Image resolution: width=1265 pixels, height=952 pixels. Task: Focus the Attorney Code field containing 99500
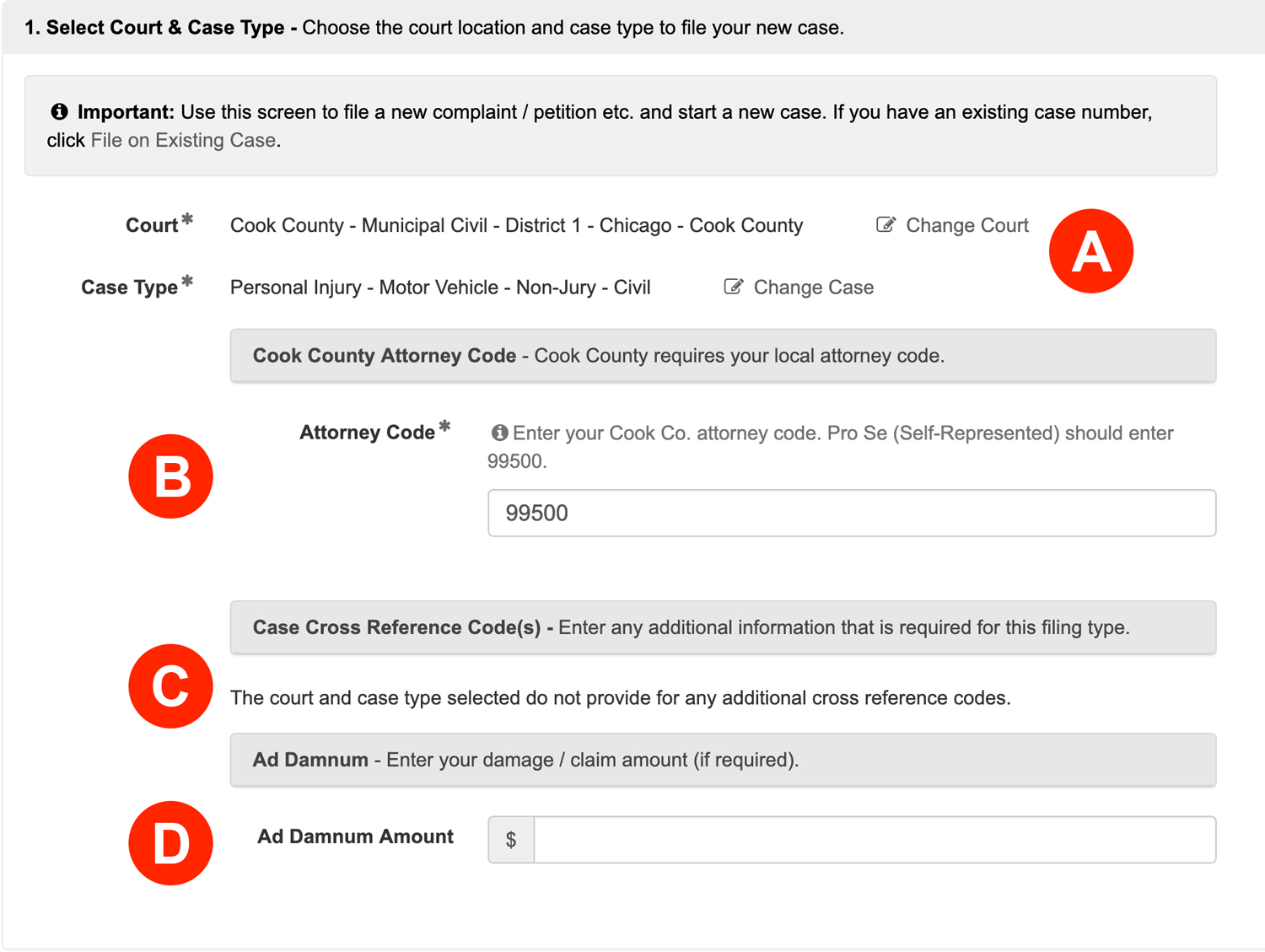(851, 513)
